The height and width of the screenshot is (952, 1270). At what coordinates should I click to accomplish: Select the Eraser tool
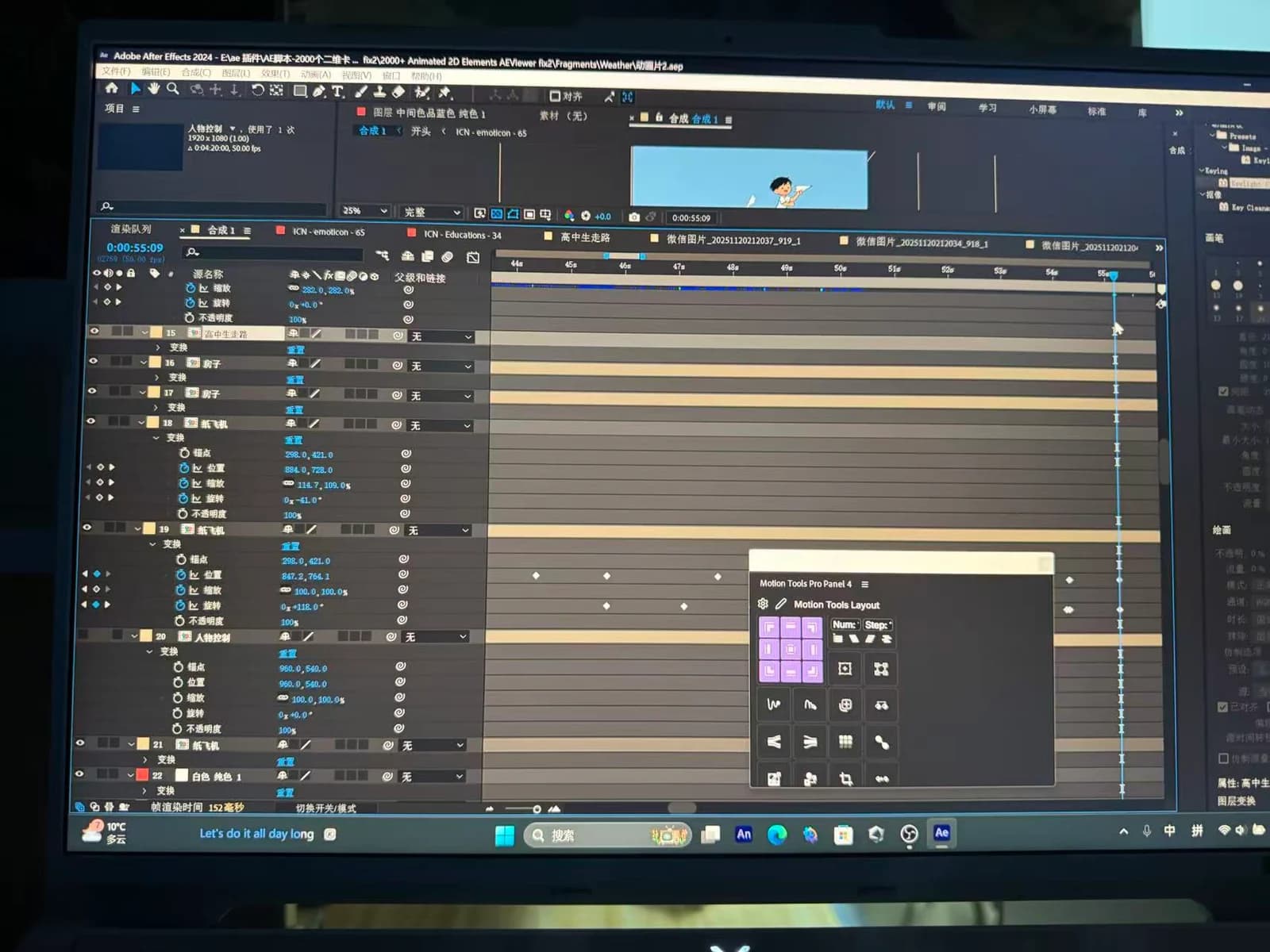point(398,93)
